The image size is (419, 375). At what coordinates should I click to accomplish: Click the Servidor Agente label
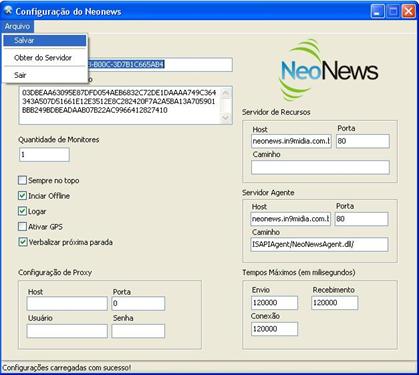268,193
